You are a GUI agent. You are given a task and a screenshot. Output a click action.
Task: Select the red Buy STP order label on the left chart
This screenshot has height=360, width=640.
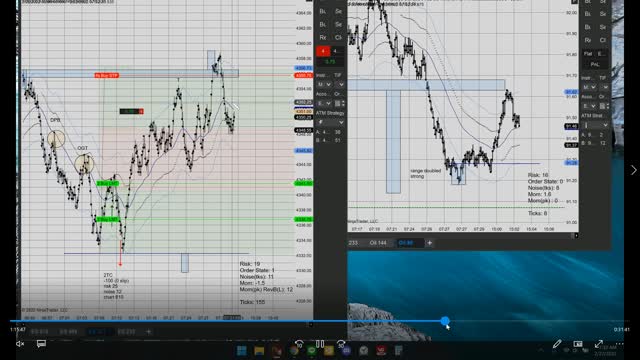coord(107,76)
